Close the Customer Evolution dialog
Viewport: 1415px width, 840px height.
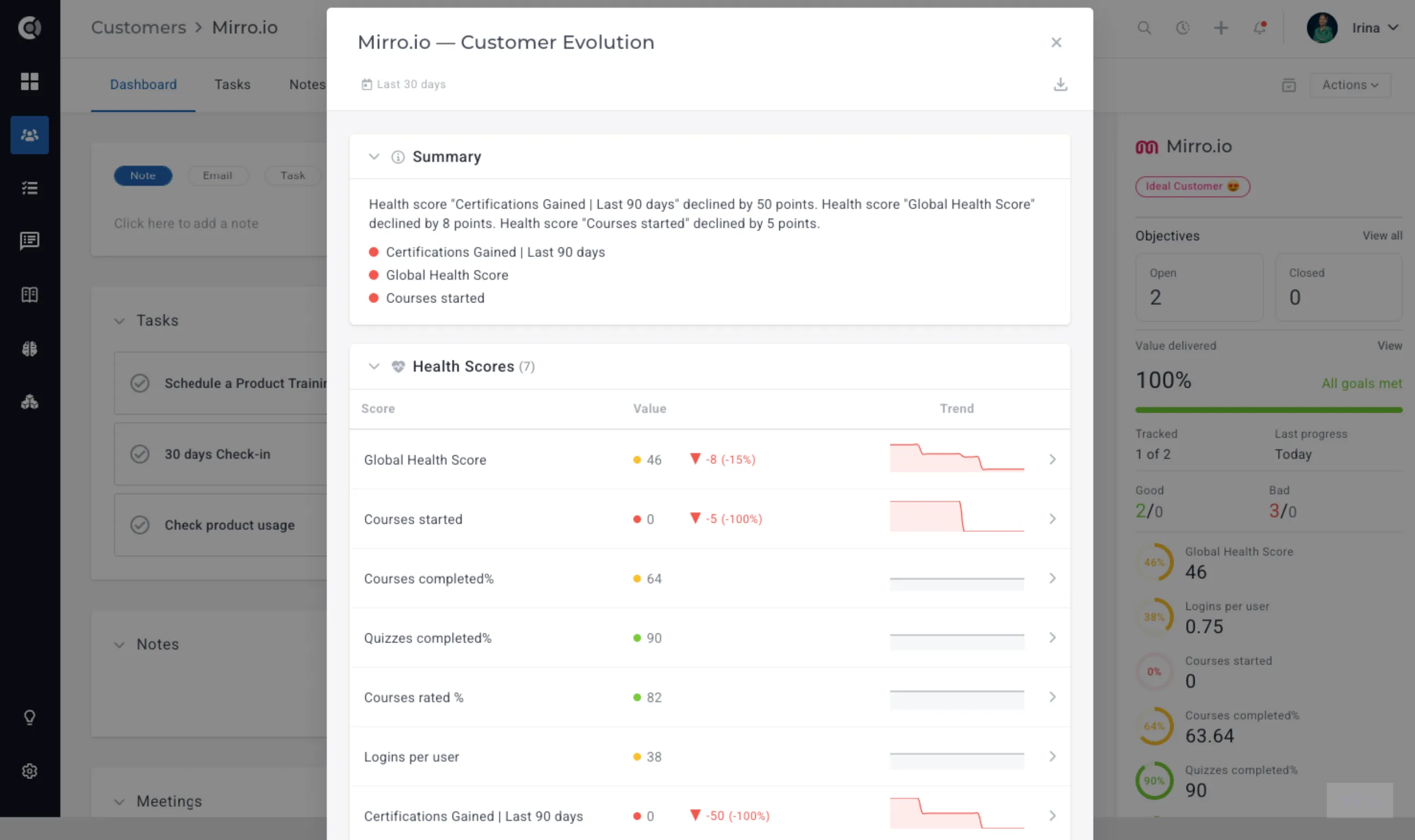(1056, 43)
